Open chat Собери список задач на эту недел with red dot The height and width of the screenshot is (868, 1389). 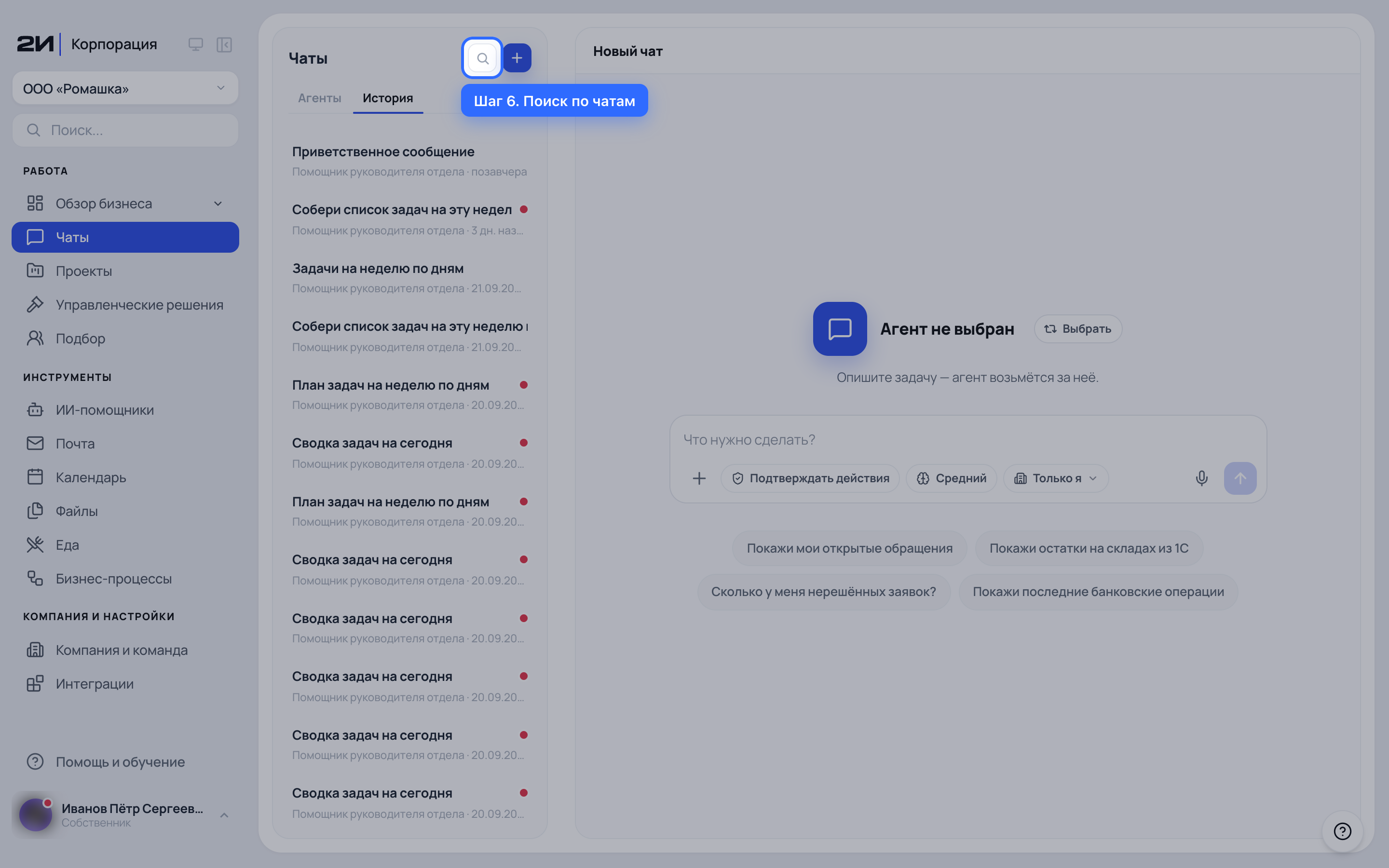pyautogui.click(x=409, y=219)
